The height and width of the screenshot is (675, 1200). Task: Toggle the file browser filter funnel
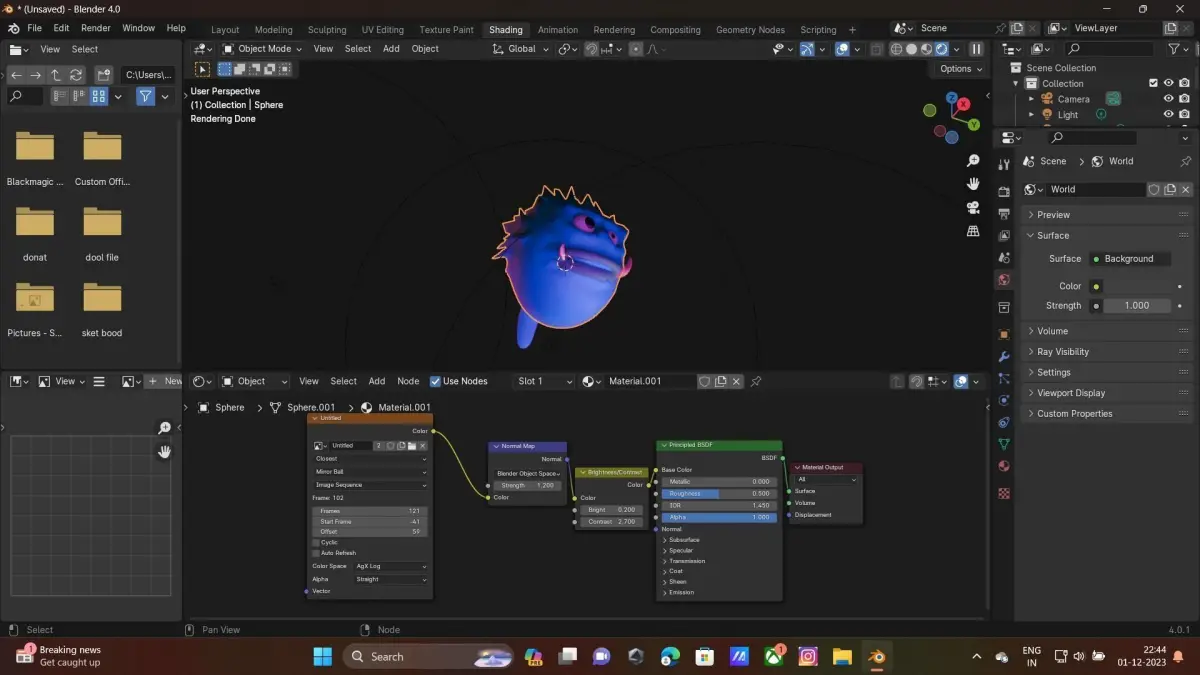[146, 97]
